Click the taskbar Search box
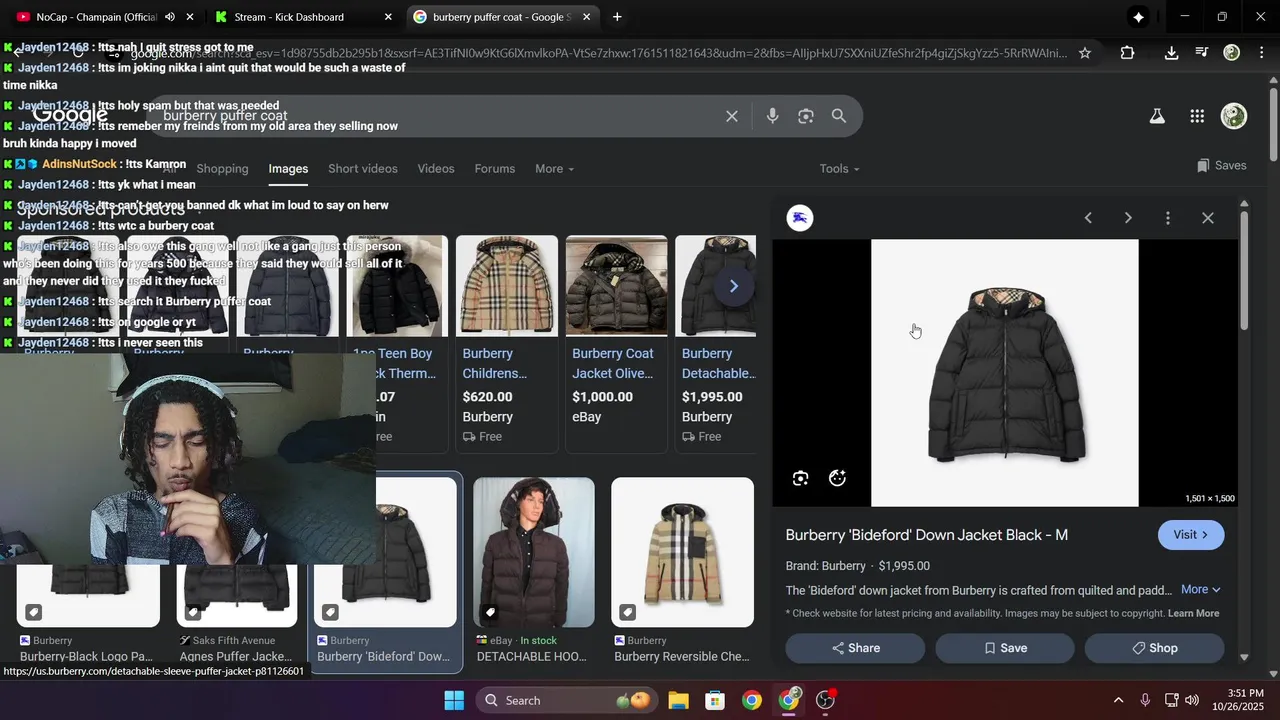This screenshot has height=720, width=1280. tap(565, 700)
